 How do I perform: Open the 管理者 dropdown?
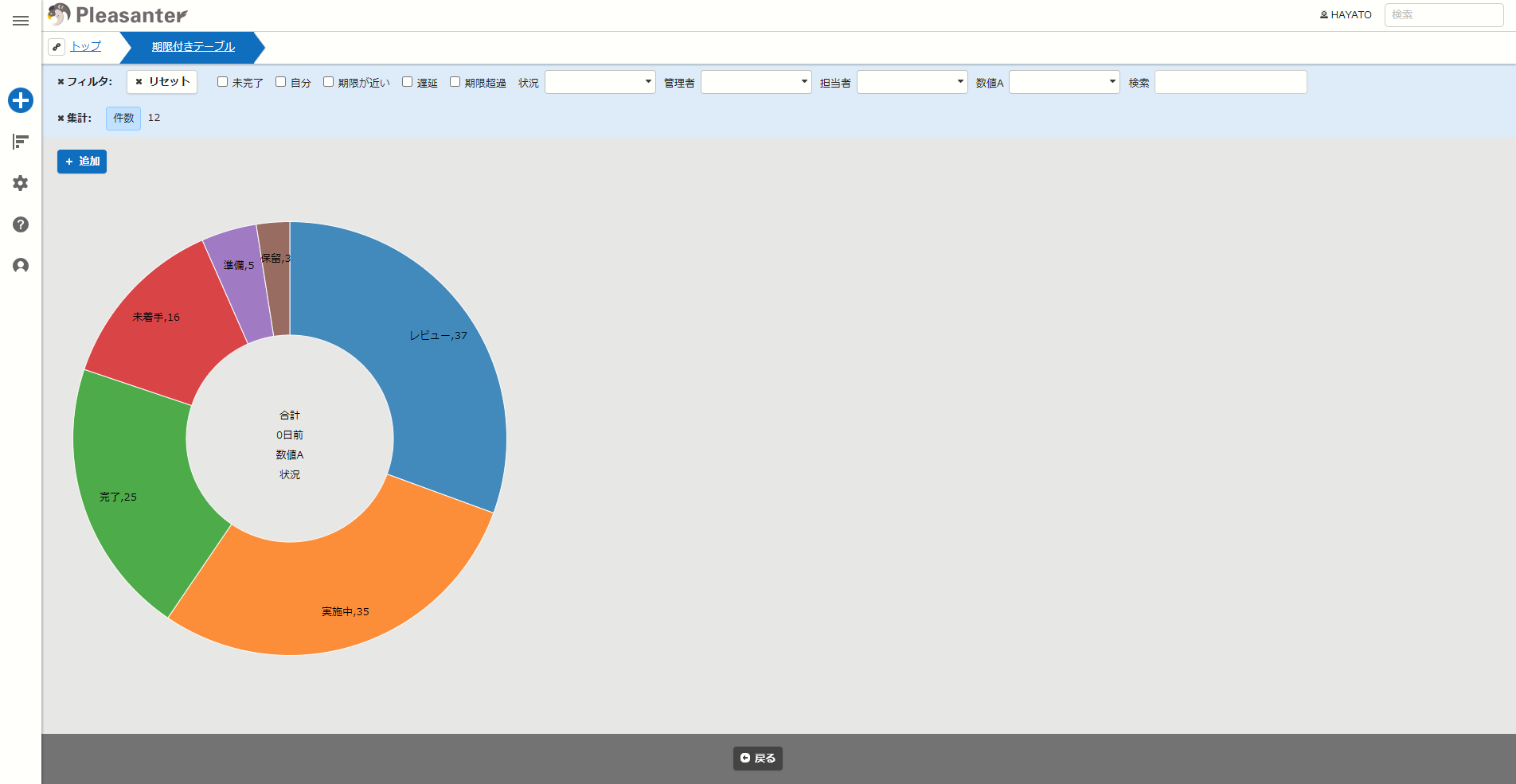pos(756,82)
